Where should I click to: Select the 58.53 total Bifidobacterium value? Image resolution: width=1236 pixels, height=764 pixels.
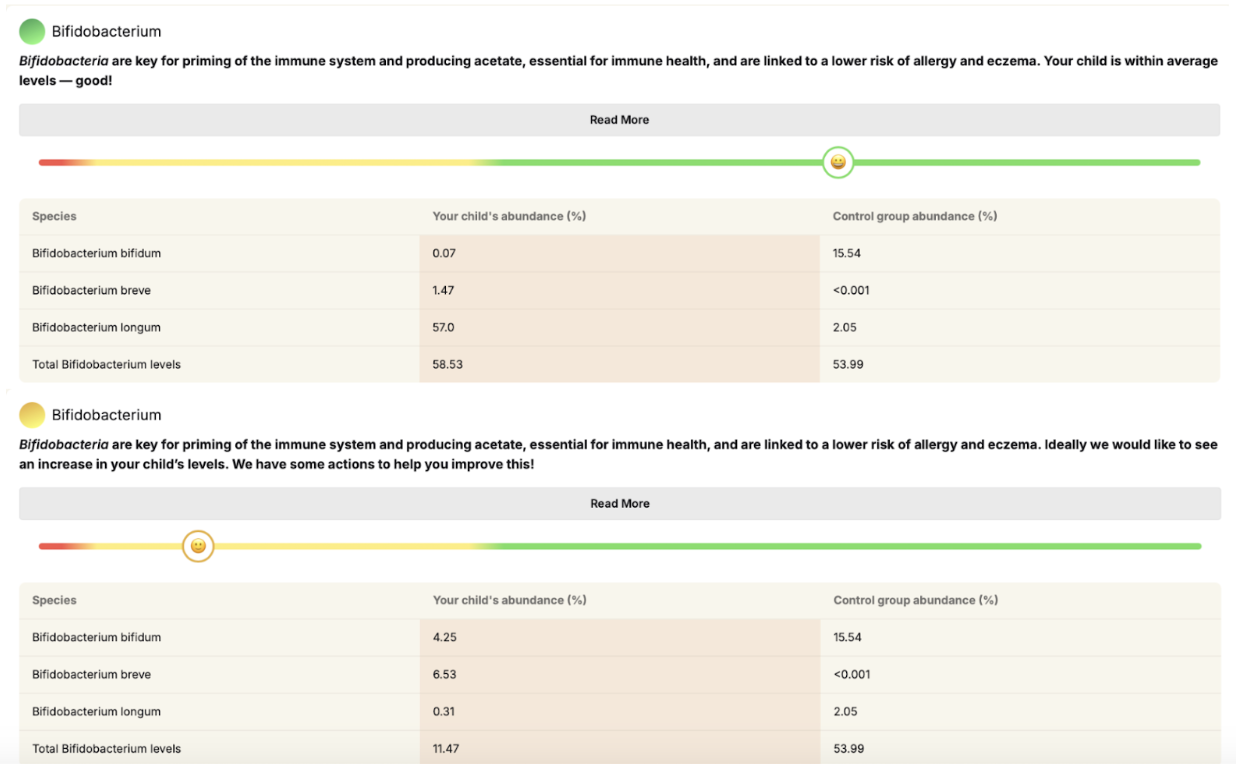[x=447, y=365]
